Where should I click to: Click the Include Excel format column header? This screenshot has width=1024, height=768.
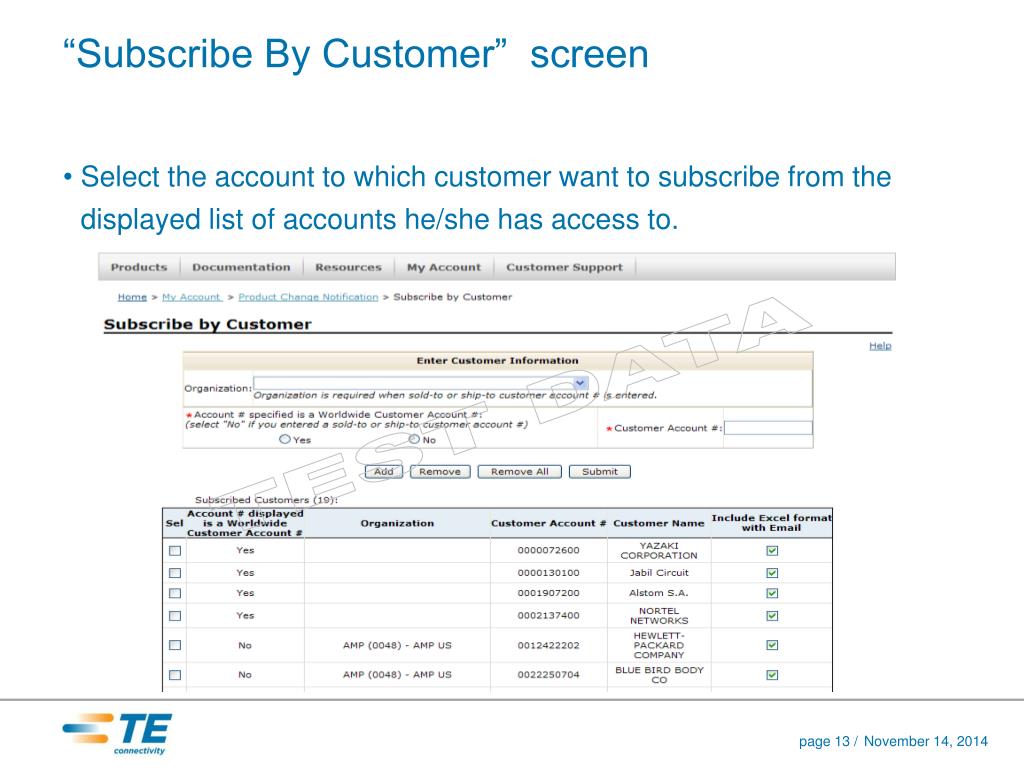[772, 522]
